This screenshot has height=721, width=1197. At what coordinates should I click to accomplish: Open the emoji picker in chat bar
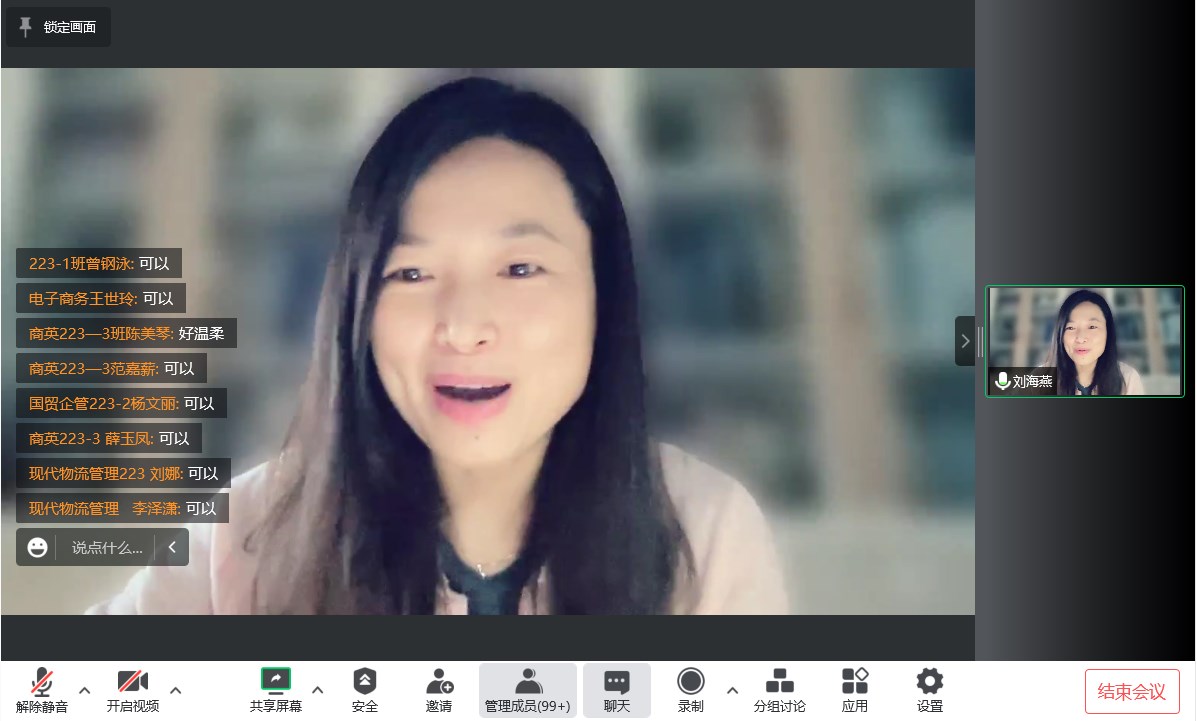tap(37, 548)
